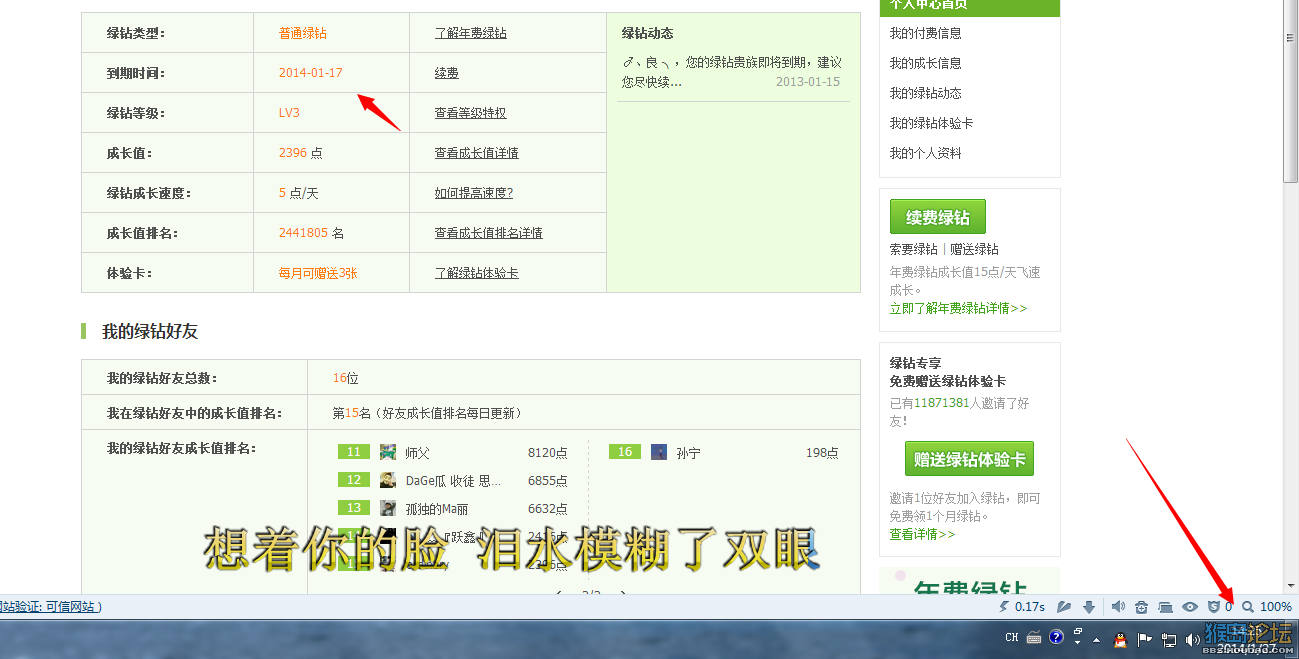1299x659 pixels.
Task: Click avatar of friend 孙宁
Action: pyautogui.click(x=659, y=452)
